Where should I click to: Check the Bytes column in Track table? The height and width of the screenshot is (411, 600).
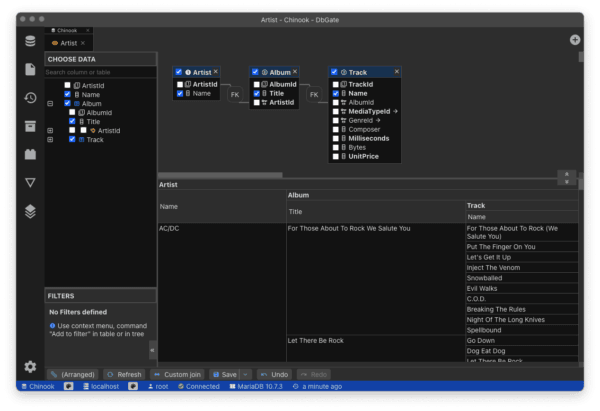[336, 147]
